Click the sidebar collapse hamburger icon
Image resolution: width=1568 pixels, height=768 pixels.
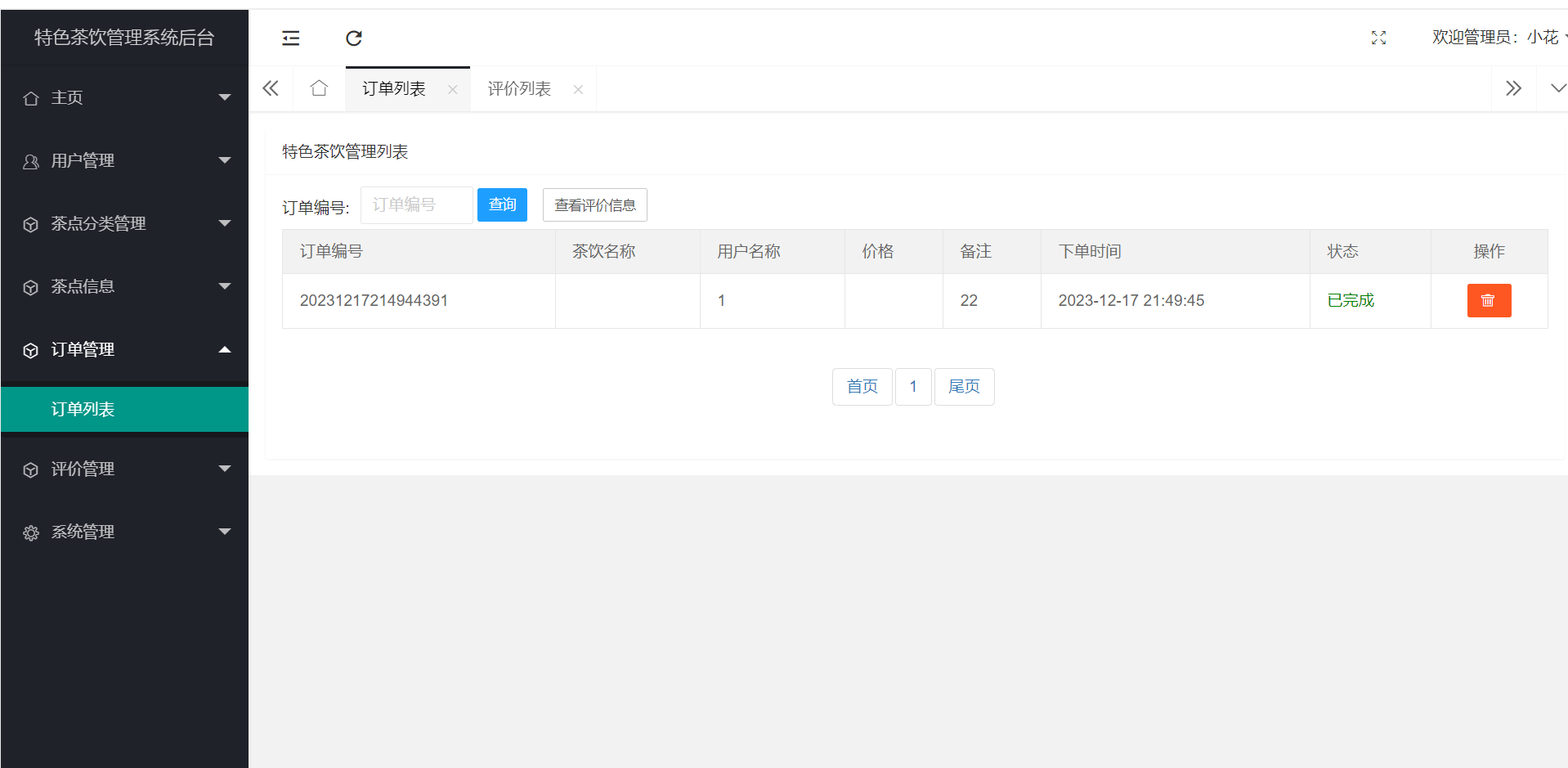pyautogui.click(x=291, y=38)
